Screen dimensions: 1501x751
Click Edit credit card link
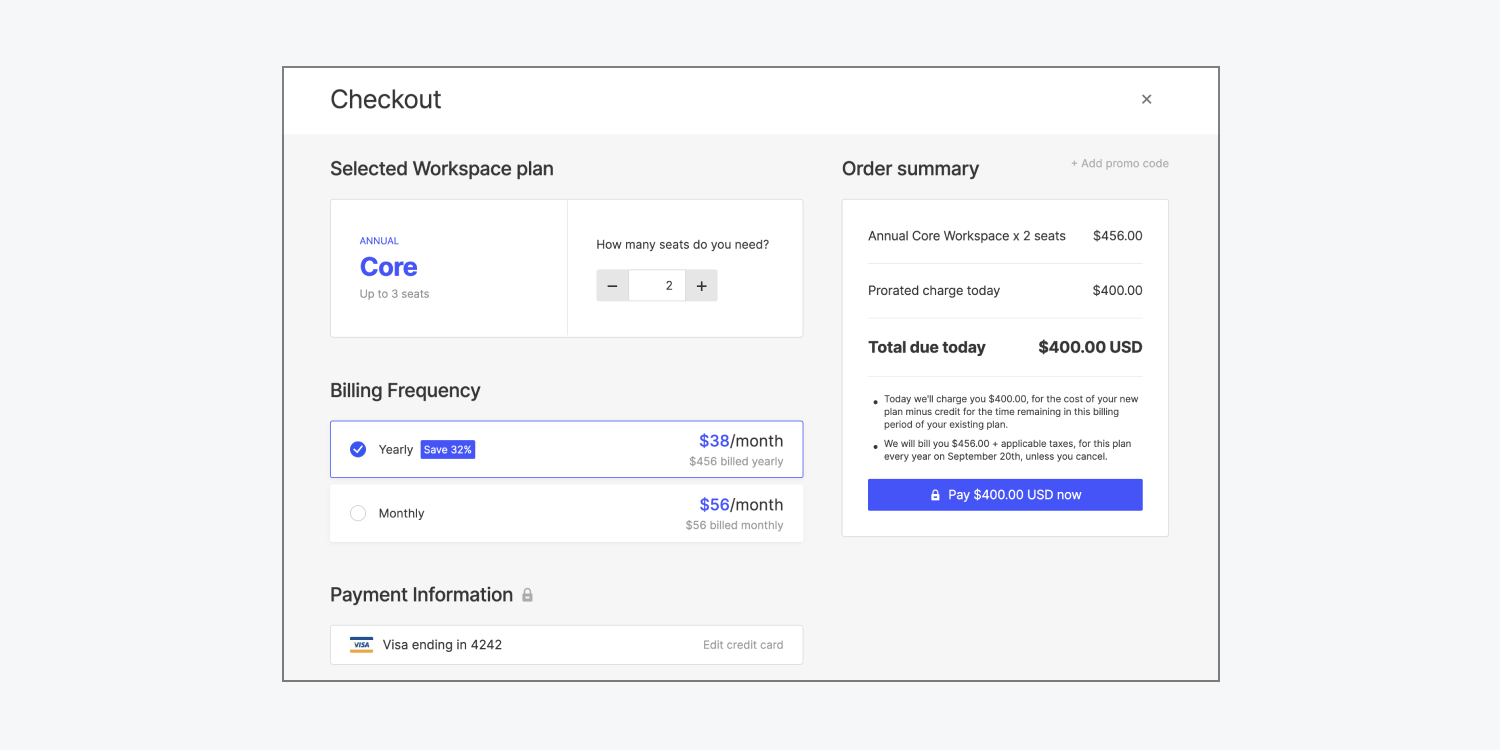pyautogui.click(x=743, y=645)
